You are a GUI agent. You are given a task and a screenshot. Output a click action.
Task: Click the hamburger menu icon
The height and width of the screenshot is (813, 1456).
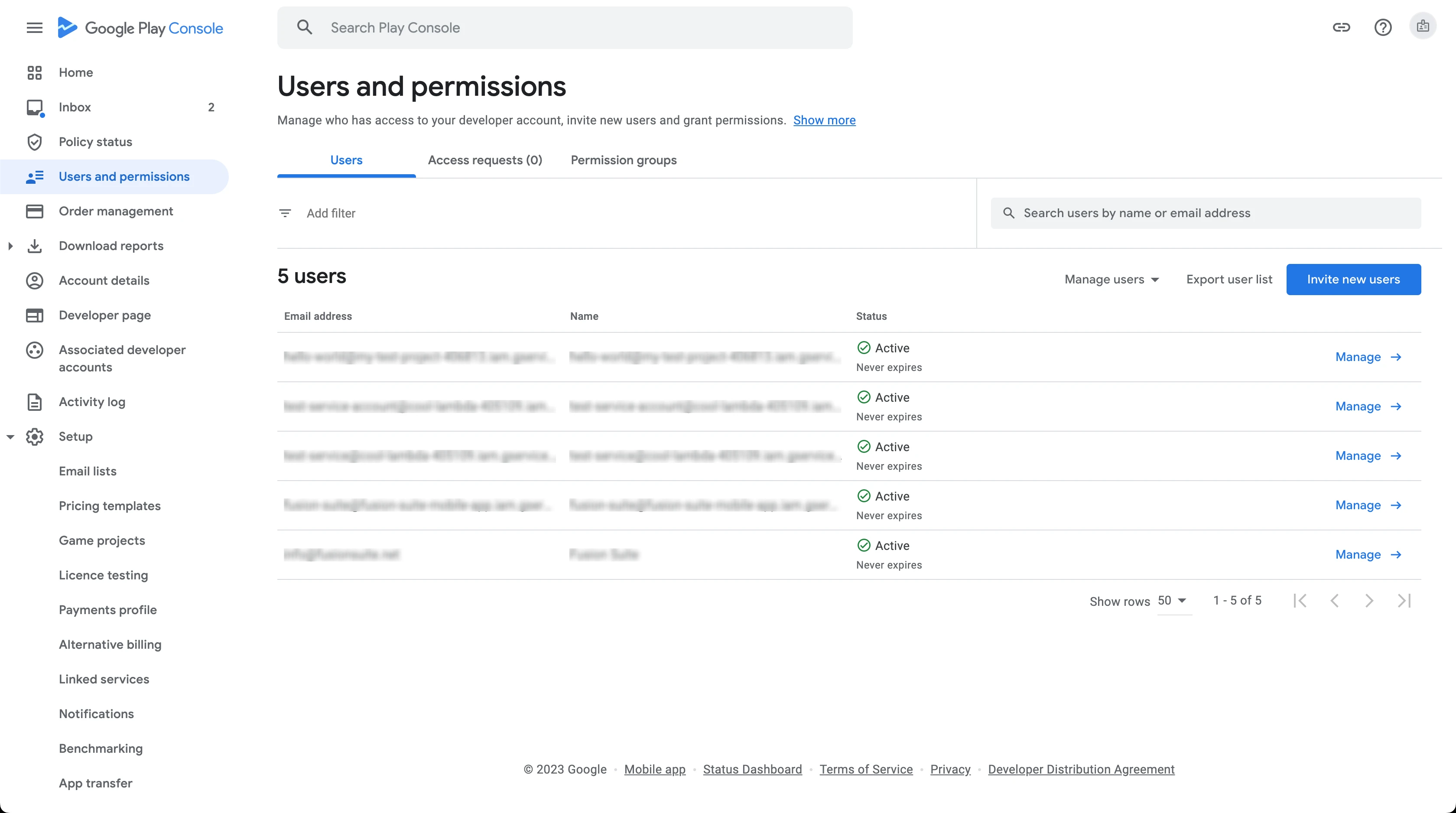click(35, 28)
